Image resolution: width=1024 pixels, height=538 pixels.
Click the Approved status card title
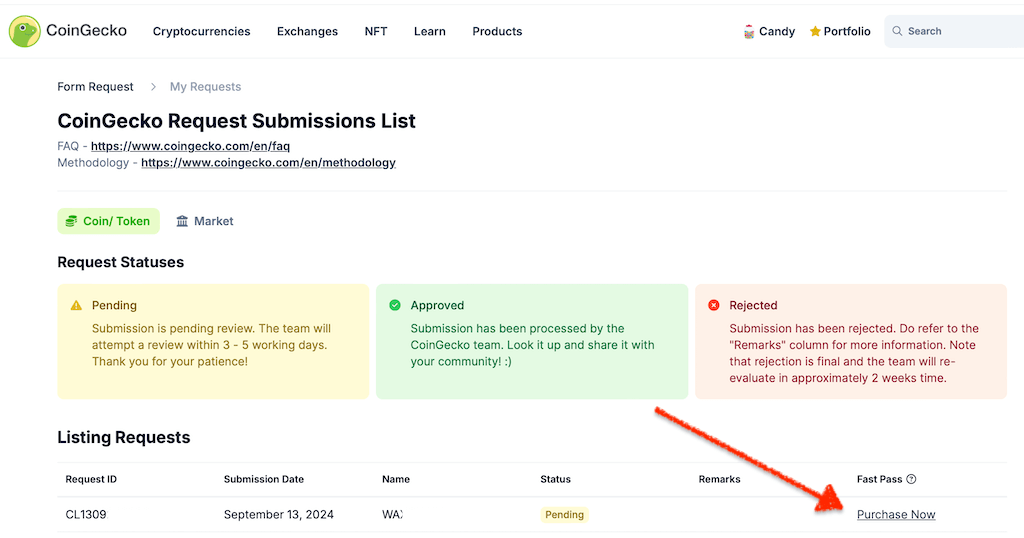click(437, 305)
